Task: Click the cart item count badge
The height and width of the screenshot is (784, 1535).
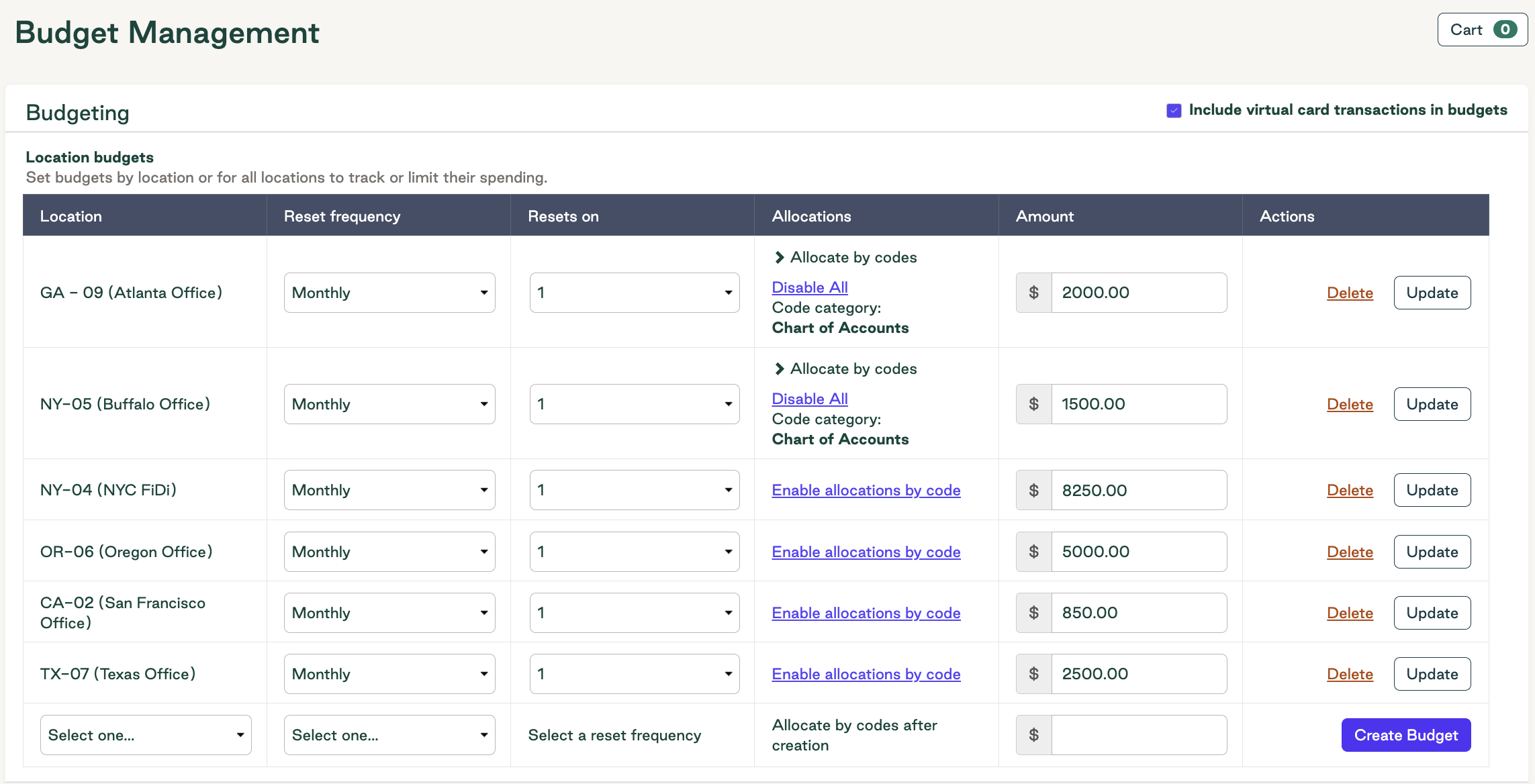Action: point(1505,30)
